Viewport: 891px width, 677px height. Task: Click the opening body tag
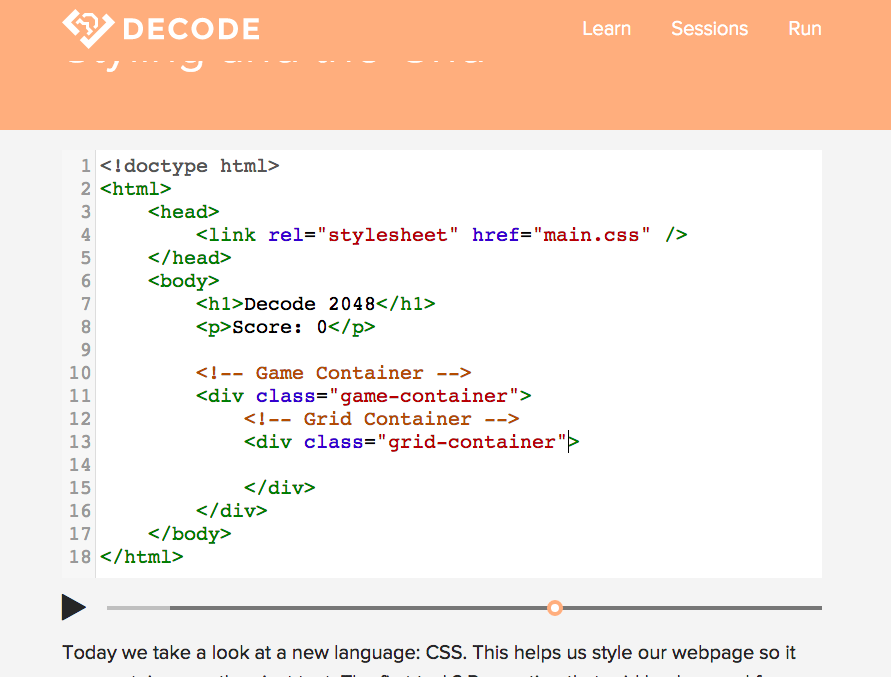tap(184, 281)
